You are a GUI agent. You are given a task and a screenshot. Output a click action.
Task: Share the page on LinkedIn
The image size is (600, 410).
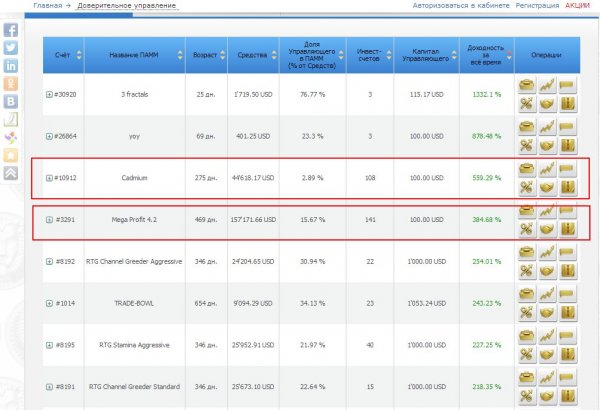[11, 66]
